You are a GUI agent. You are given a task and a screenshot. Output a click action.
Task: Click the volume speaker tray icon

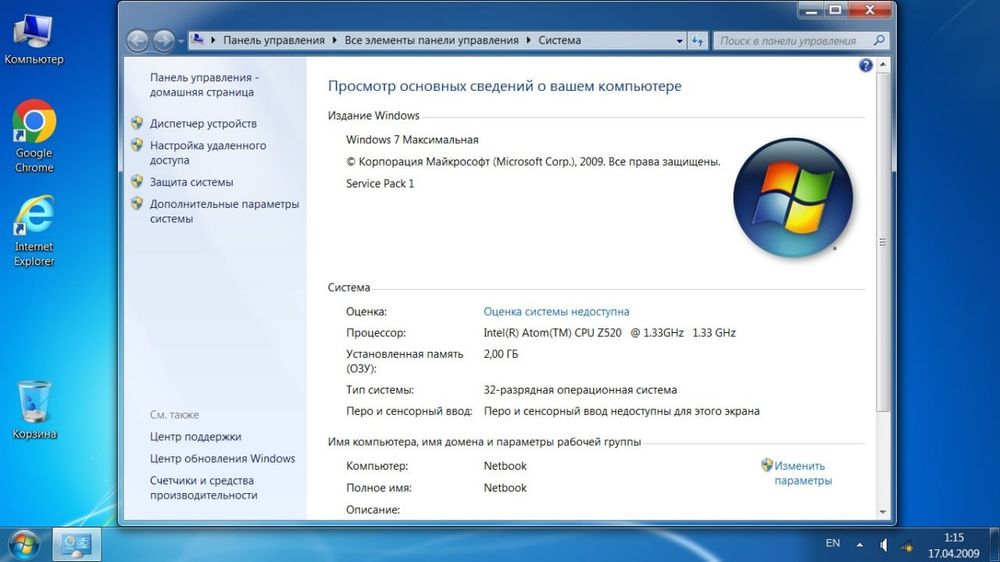[x=883, y=545]
